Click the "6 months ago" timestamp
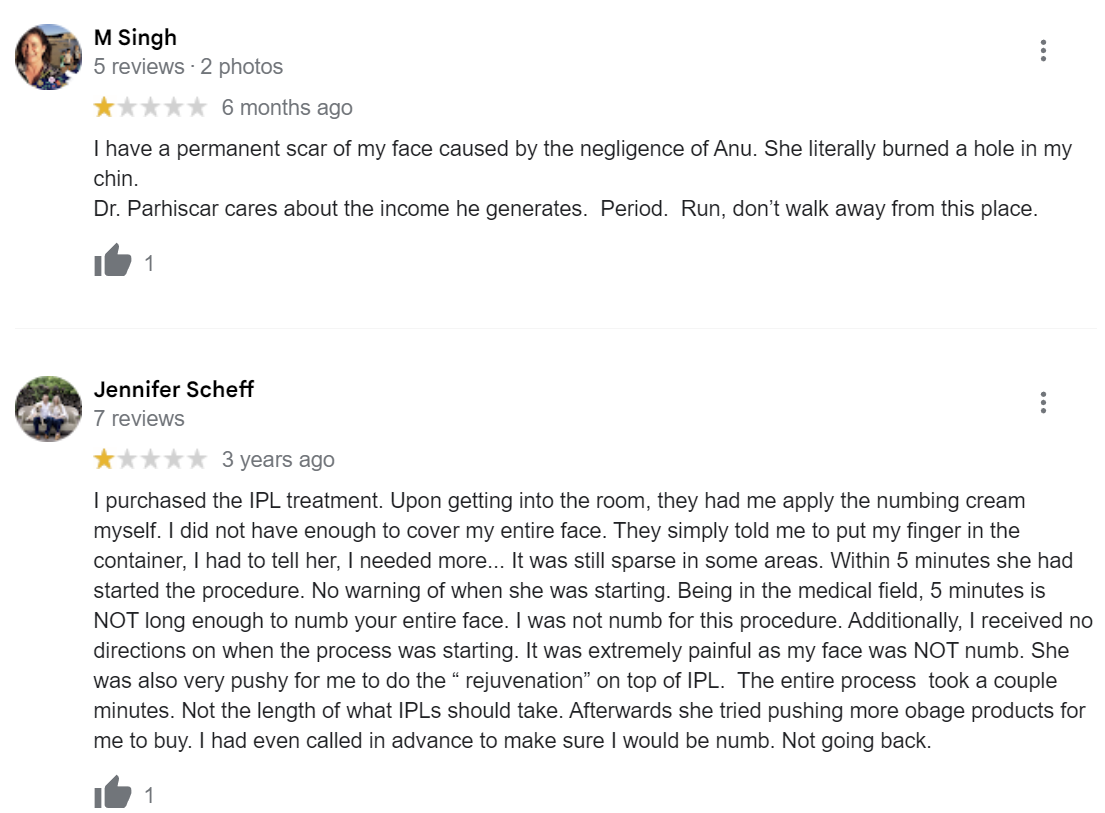This screenshot has width=1105, height=813. 287,108
